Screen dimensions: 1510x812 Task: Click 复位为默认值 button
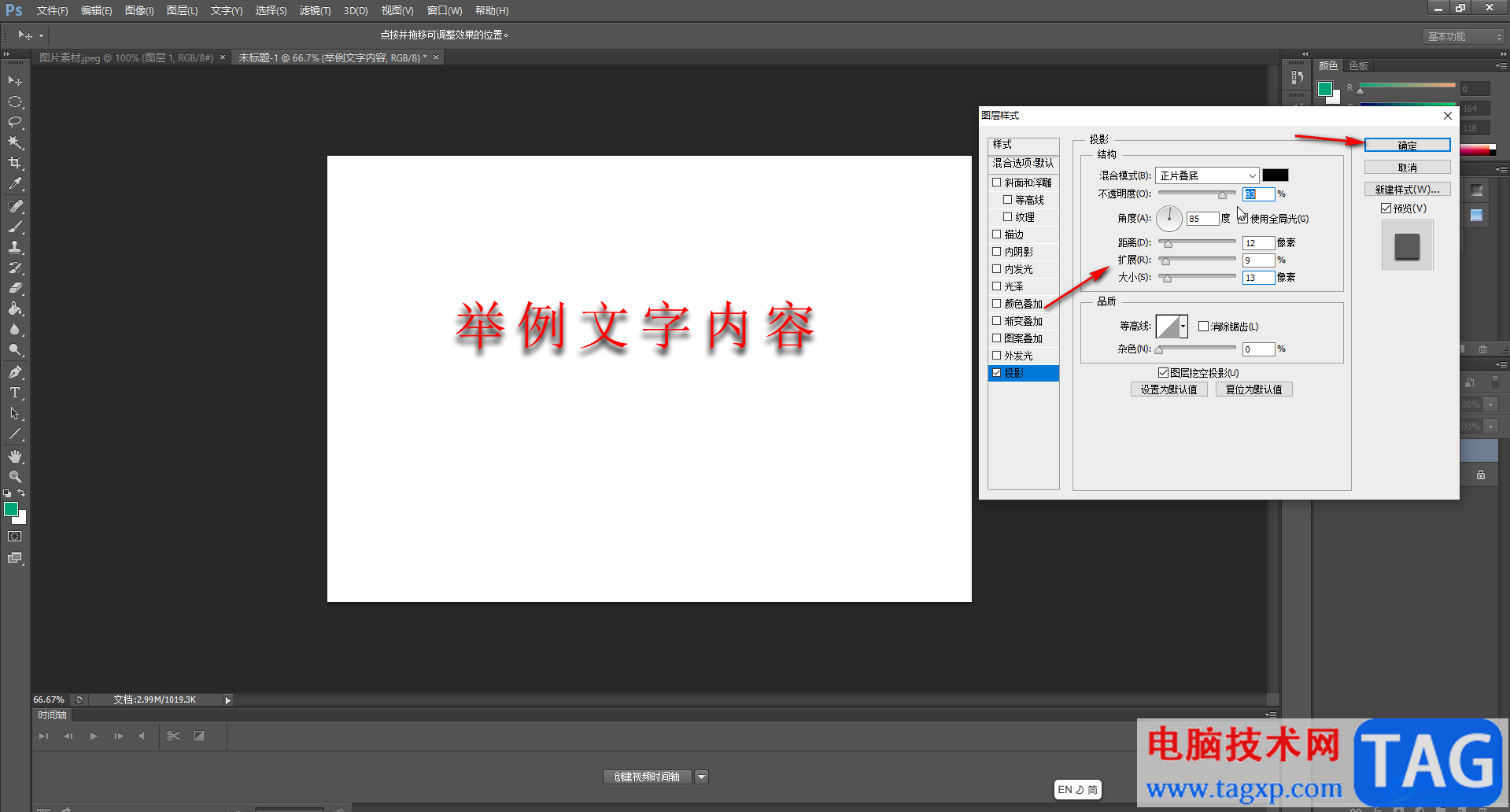point(1253,389)
